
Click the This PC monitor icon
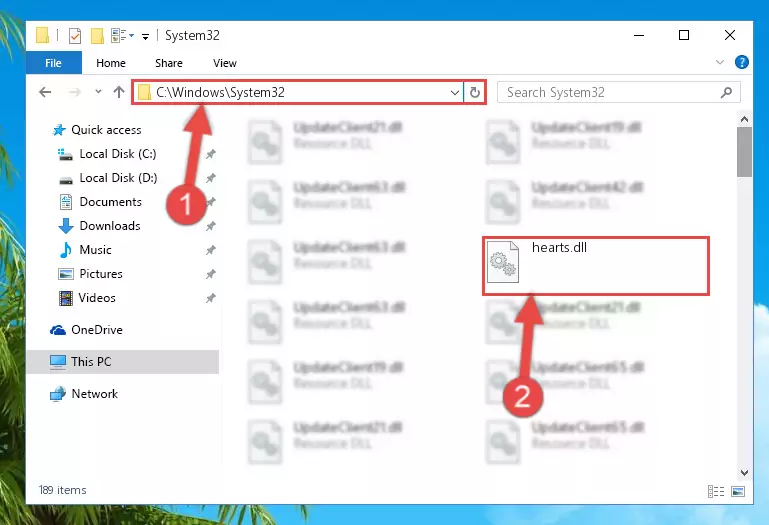tap(58, 362)
